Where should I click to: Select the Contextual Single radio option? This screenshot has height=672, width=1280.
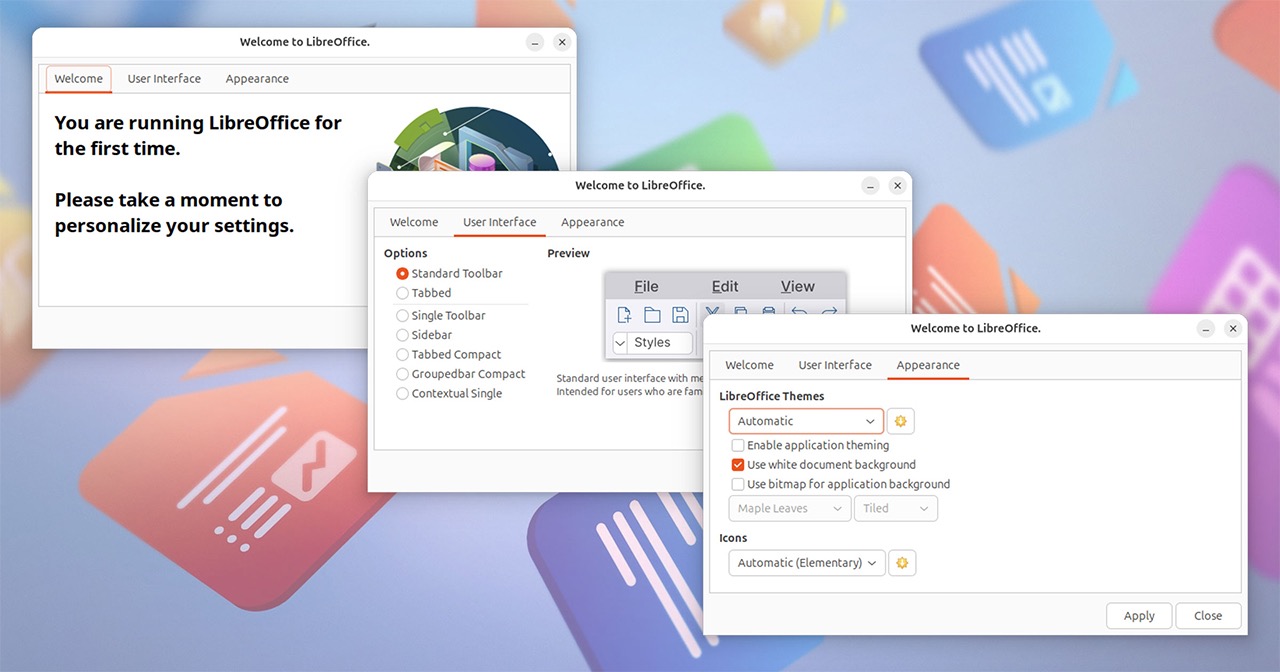coord(449,393)
